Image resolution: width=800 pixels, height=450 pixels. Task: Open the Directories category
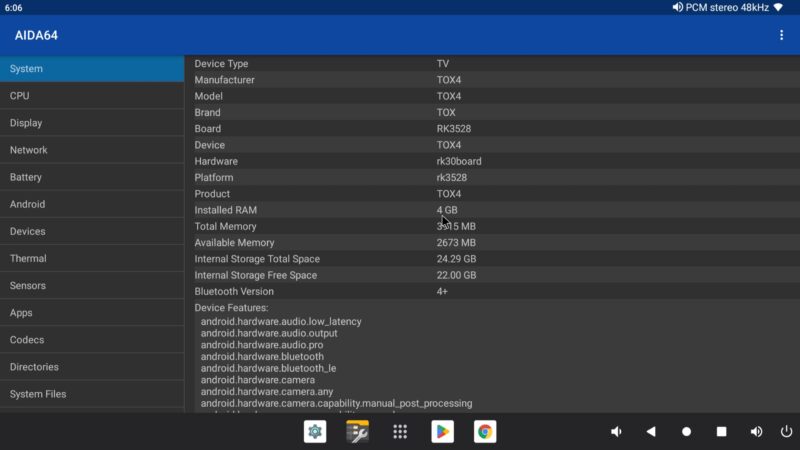92,366
